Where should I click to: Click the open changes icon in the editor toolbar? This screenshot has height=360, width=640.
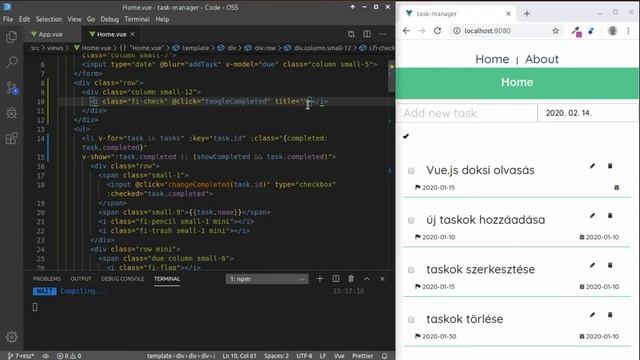(351, 34)
